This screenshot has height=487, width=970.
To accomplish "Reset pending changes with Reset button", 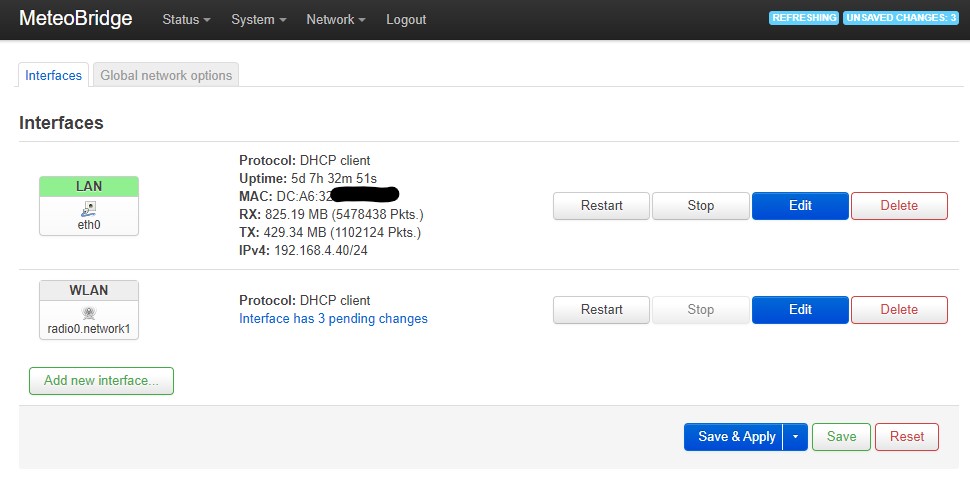I will (x=907, y=437).
